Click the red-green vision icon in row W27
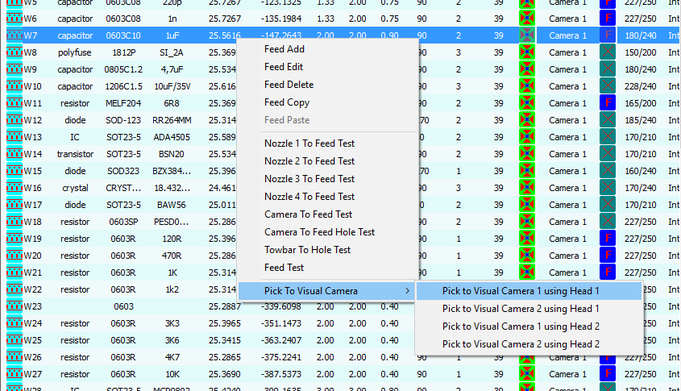The width and height of the screenshot is (681, 391). [x=527, y=374]
